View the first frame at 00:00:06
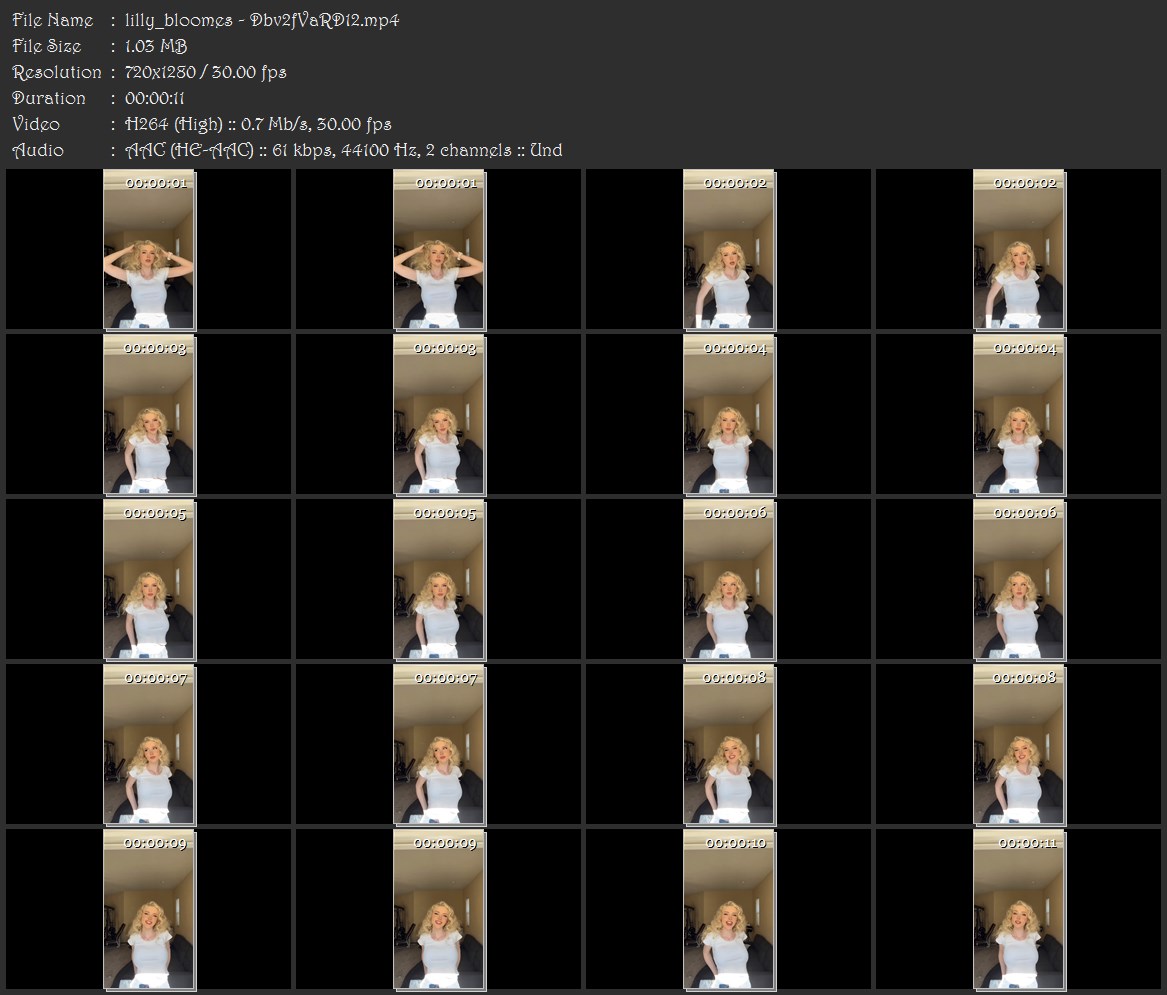 click(729, 580)
